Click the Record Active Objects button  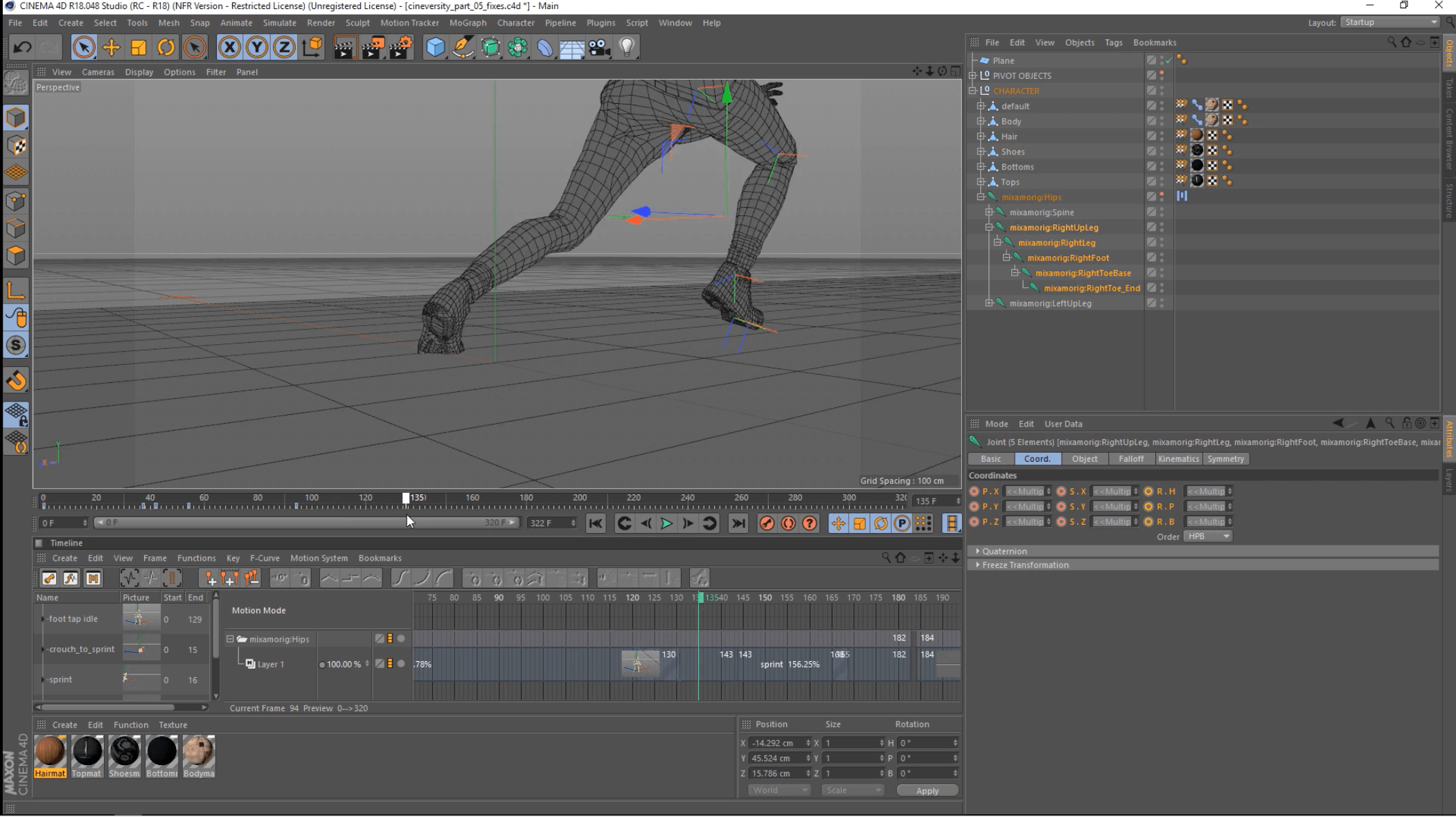[766, 523]
